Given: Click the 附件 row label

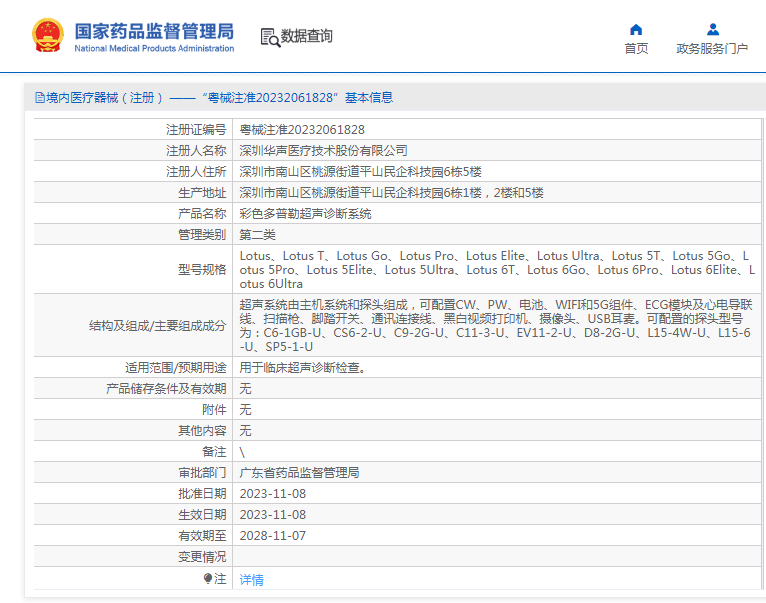Looking at the screenshot, I should click(x=214, y=409).
